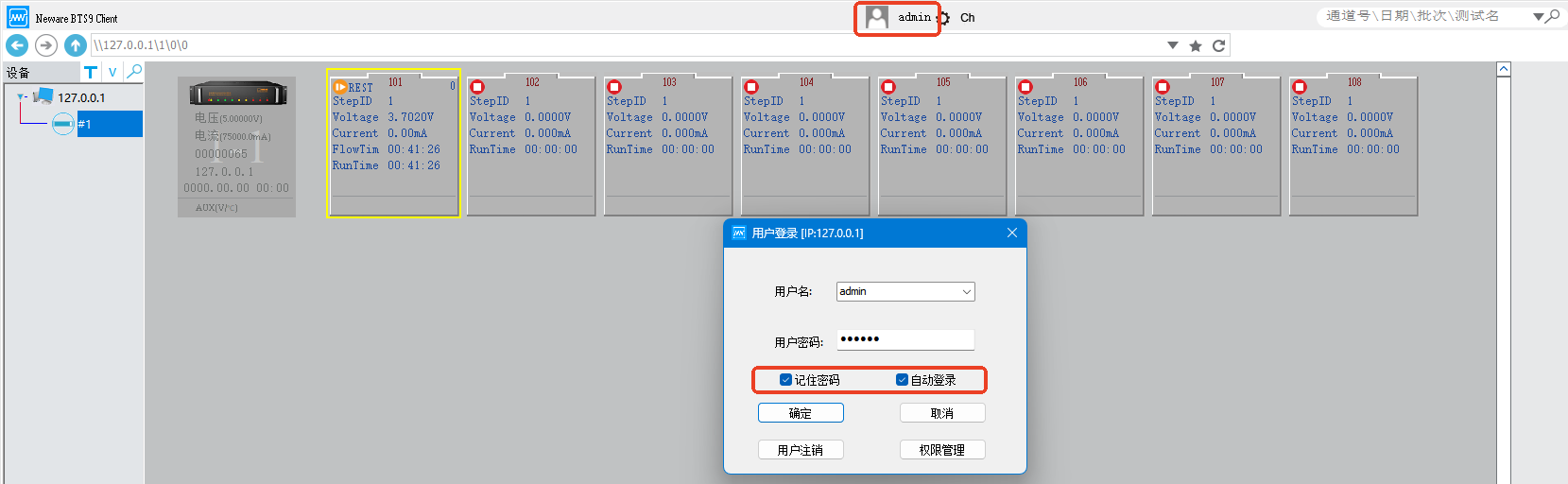Viewport: 1568px width, 484px height.
Task: Select channel card 102
Action: [531, 146]
